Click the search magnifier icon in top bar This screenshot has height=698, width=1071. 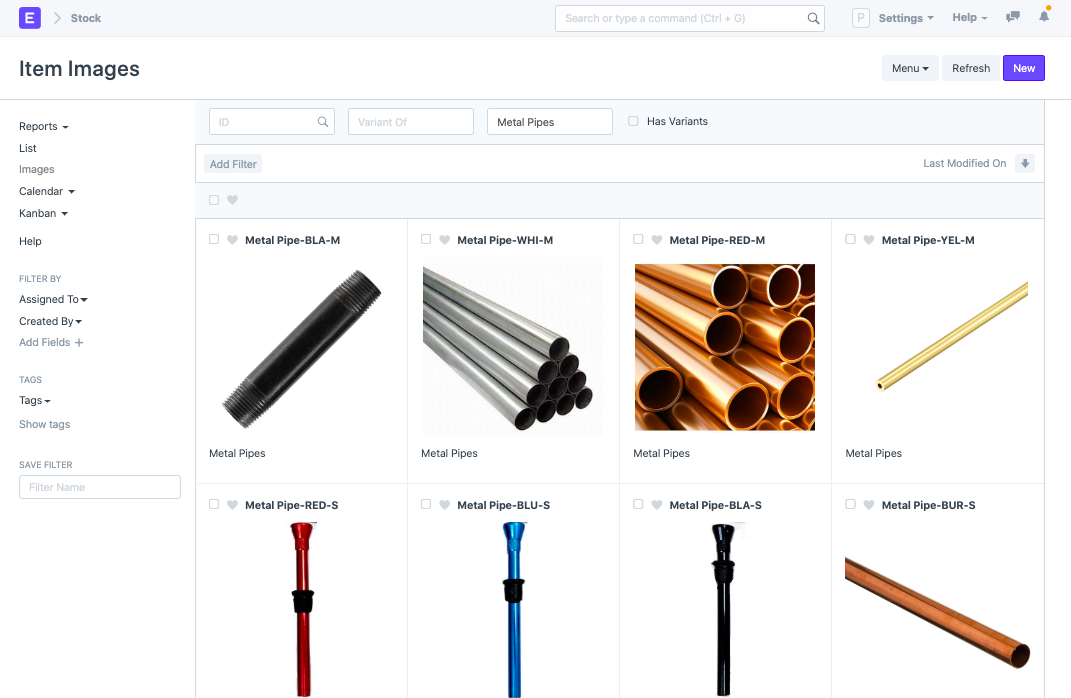point(813,18)
